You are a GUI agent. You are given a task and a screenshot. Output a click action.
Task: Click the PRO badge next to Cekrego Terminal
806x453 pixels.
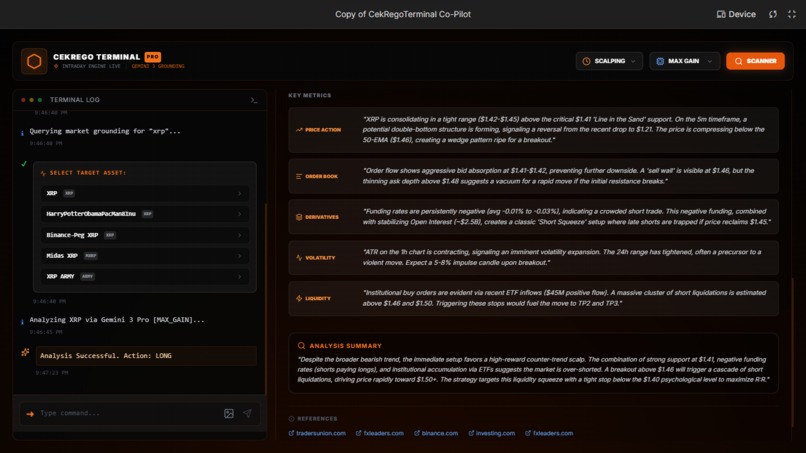[x=153, y=57]
